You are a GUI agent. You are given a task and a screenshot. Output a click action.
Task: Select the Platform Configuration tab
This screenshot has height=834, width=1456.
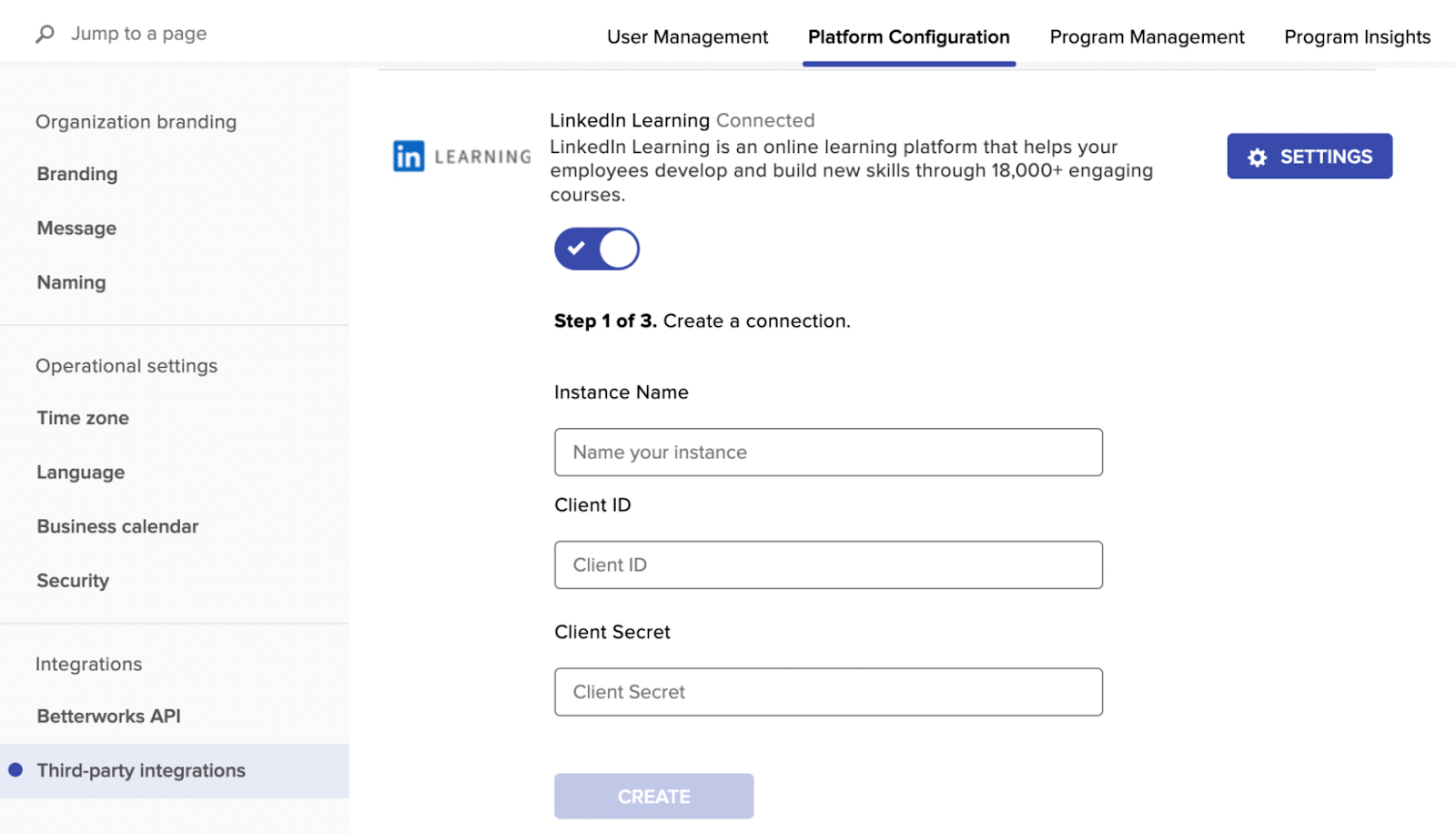point(909,37)
